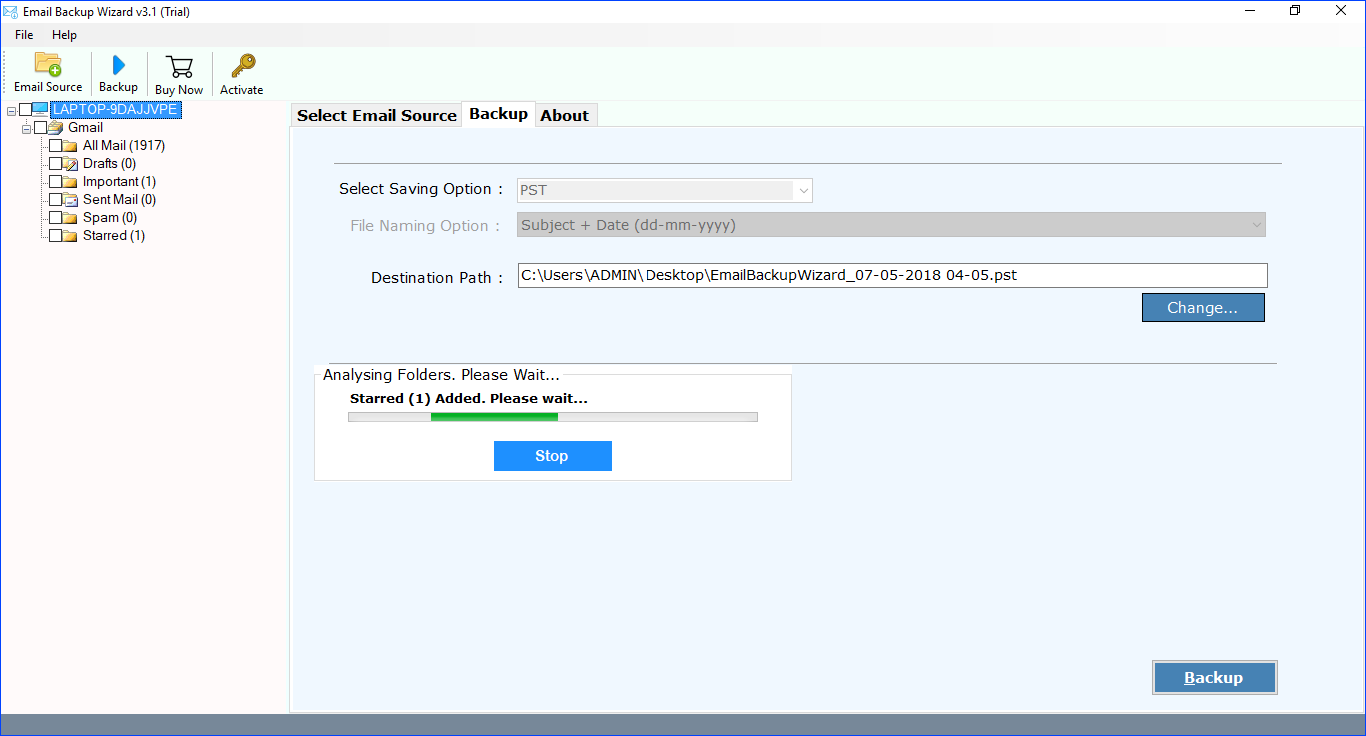Select the Sent Mail (0) label
This screenshot has width=1366, height=736.
[x=119, y=200]
